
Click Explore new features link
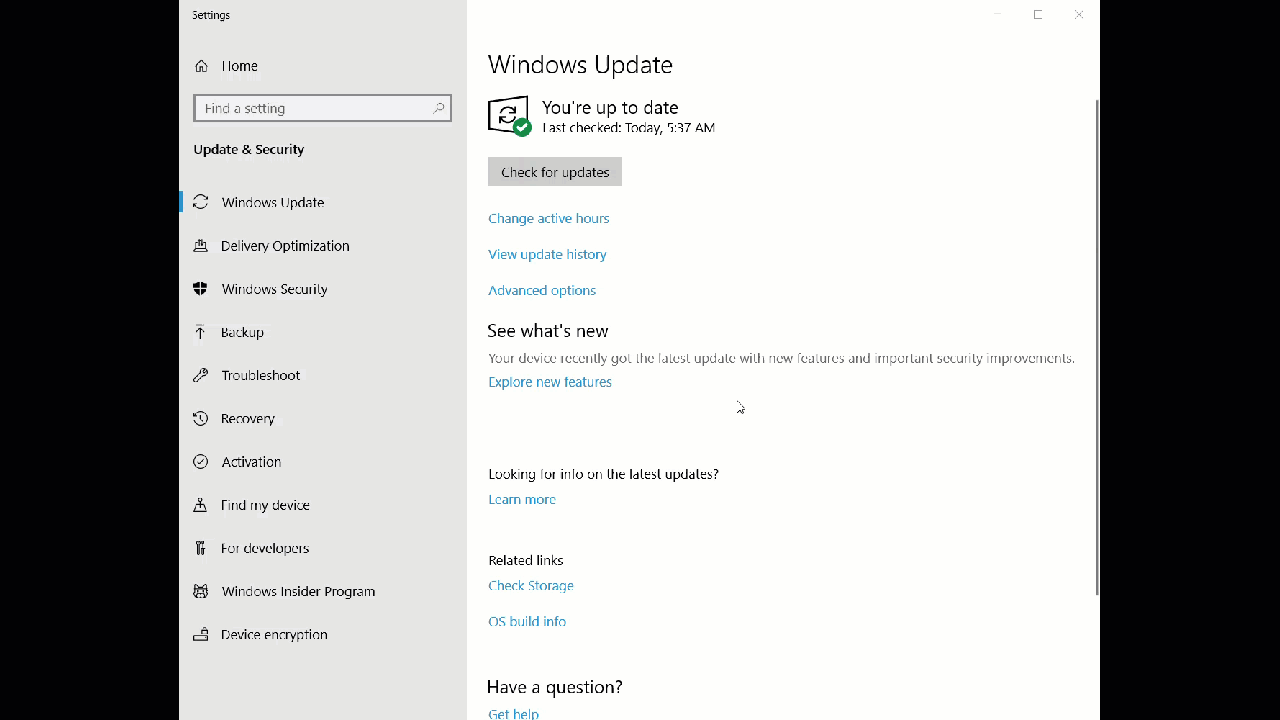(x=550, y=382)
